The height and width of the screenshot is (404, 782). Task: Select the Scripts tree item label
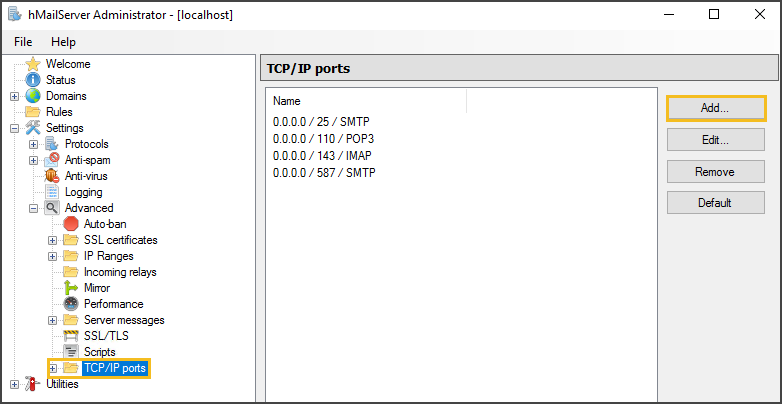(99, 352)
